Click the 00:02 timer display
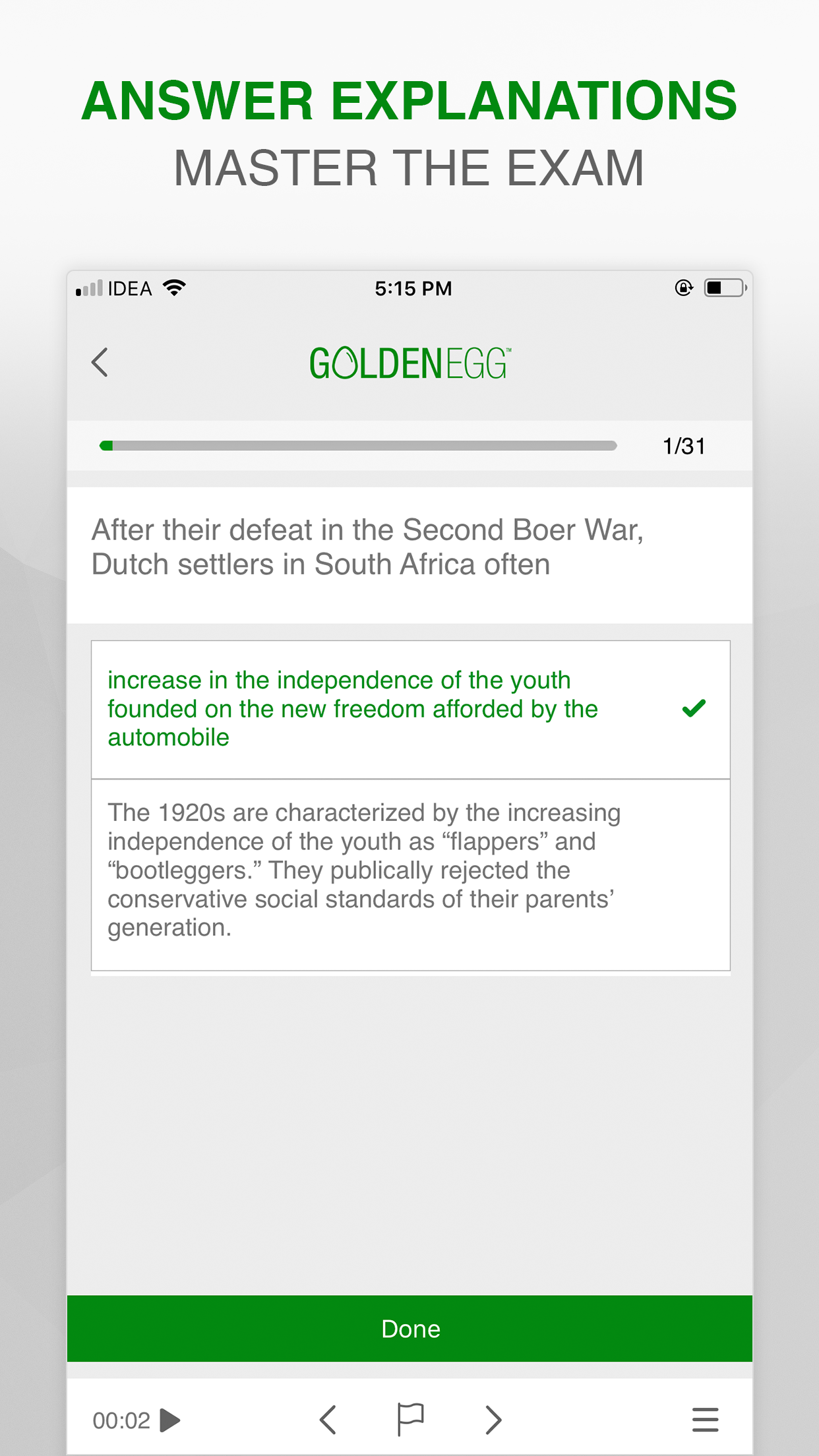This screenshot has width=819, height=1456. (x=121, y=1420)
